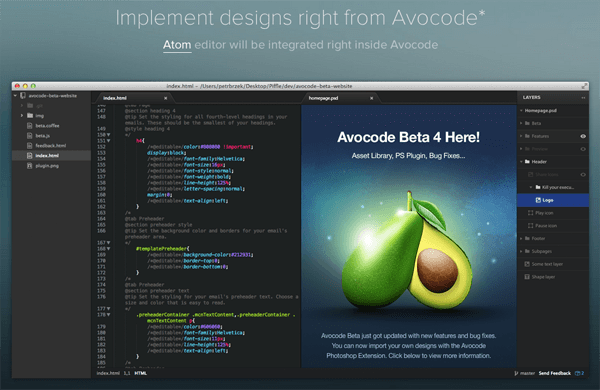Click Send Feedback in status bar
This screenshot has height=390, width=600.
coord(554,373)
